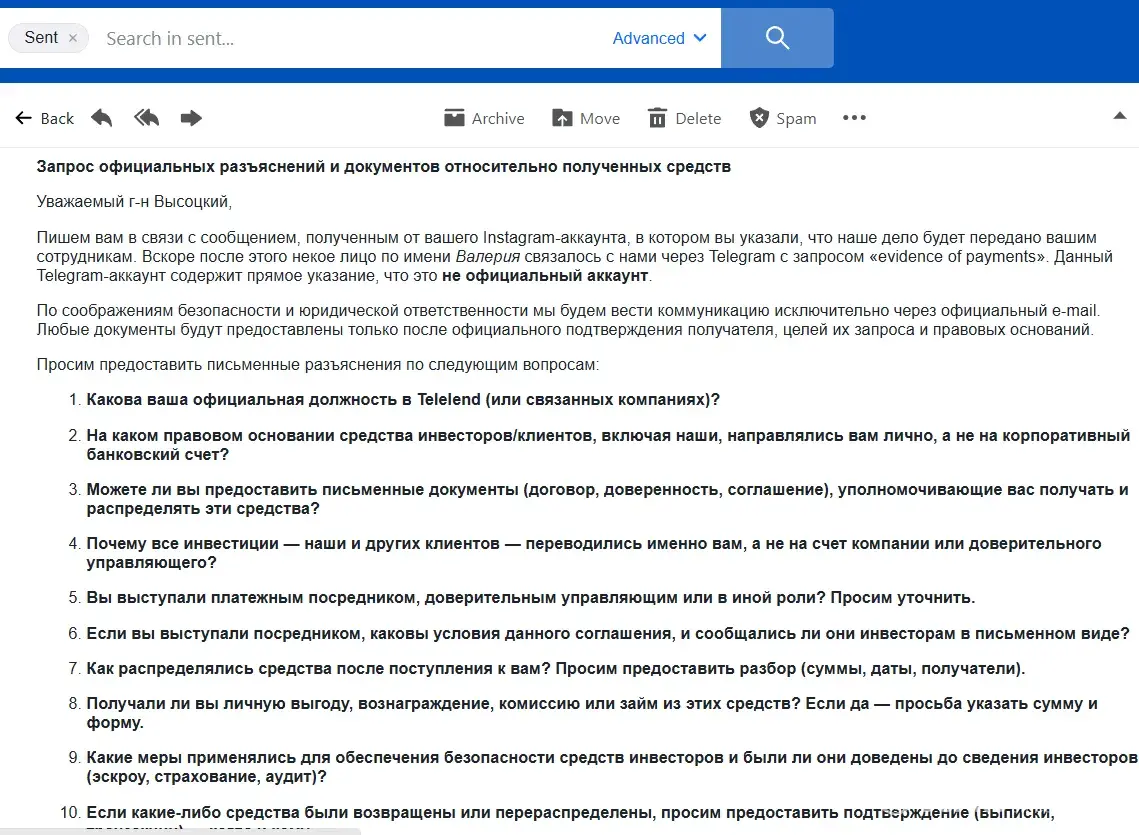Expand the Advanced search options
Viewport: 1139px width, 835px height.
pyautogui.click(x=659, y=38)
